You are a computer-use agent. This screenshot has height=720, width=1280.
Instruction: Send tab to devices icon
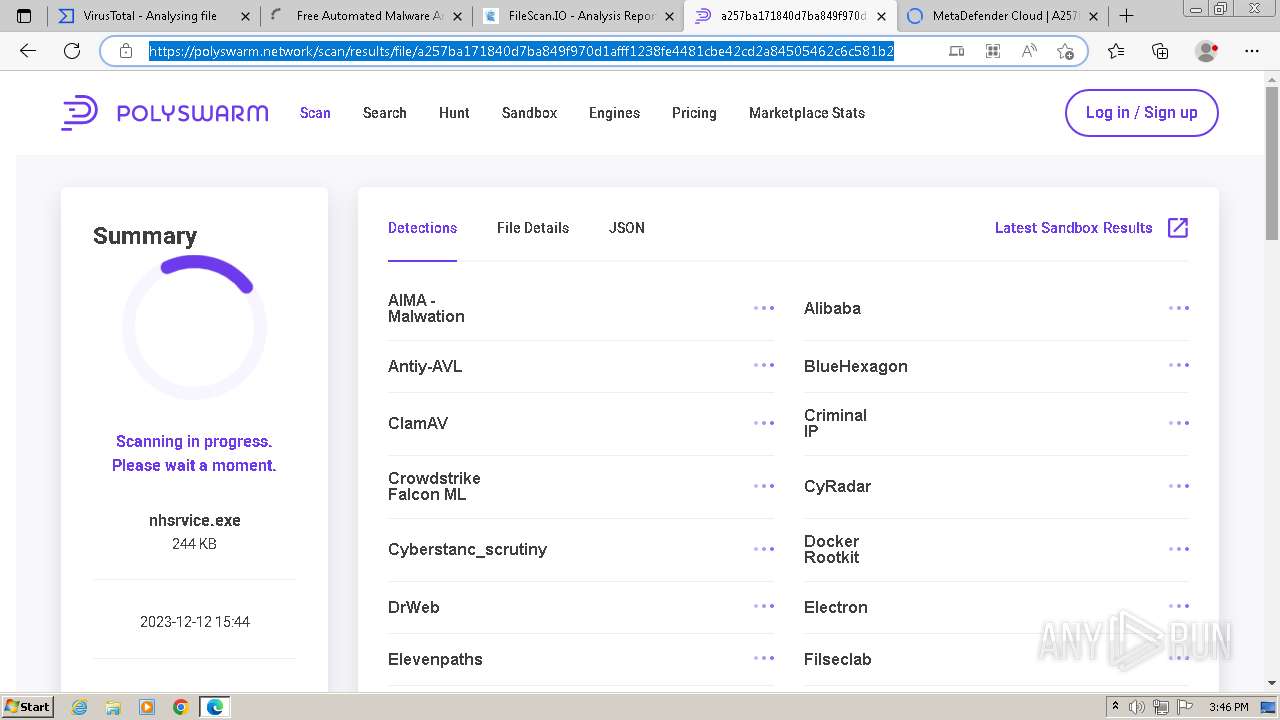pyautogui.click(x=956, y=51)
